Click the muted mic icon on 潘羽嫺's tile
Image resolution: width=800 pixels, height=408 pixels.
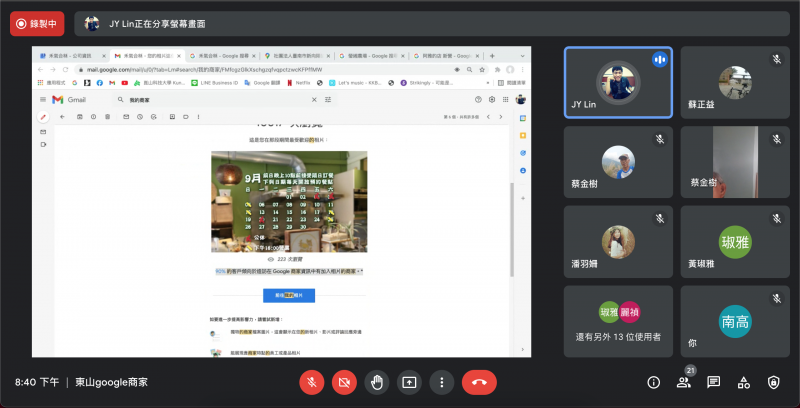660,219
